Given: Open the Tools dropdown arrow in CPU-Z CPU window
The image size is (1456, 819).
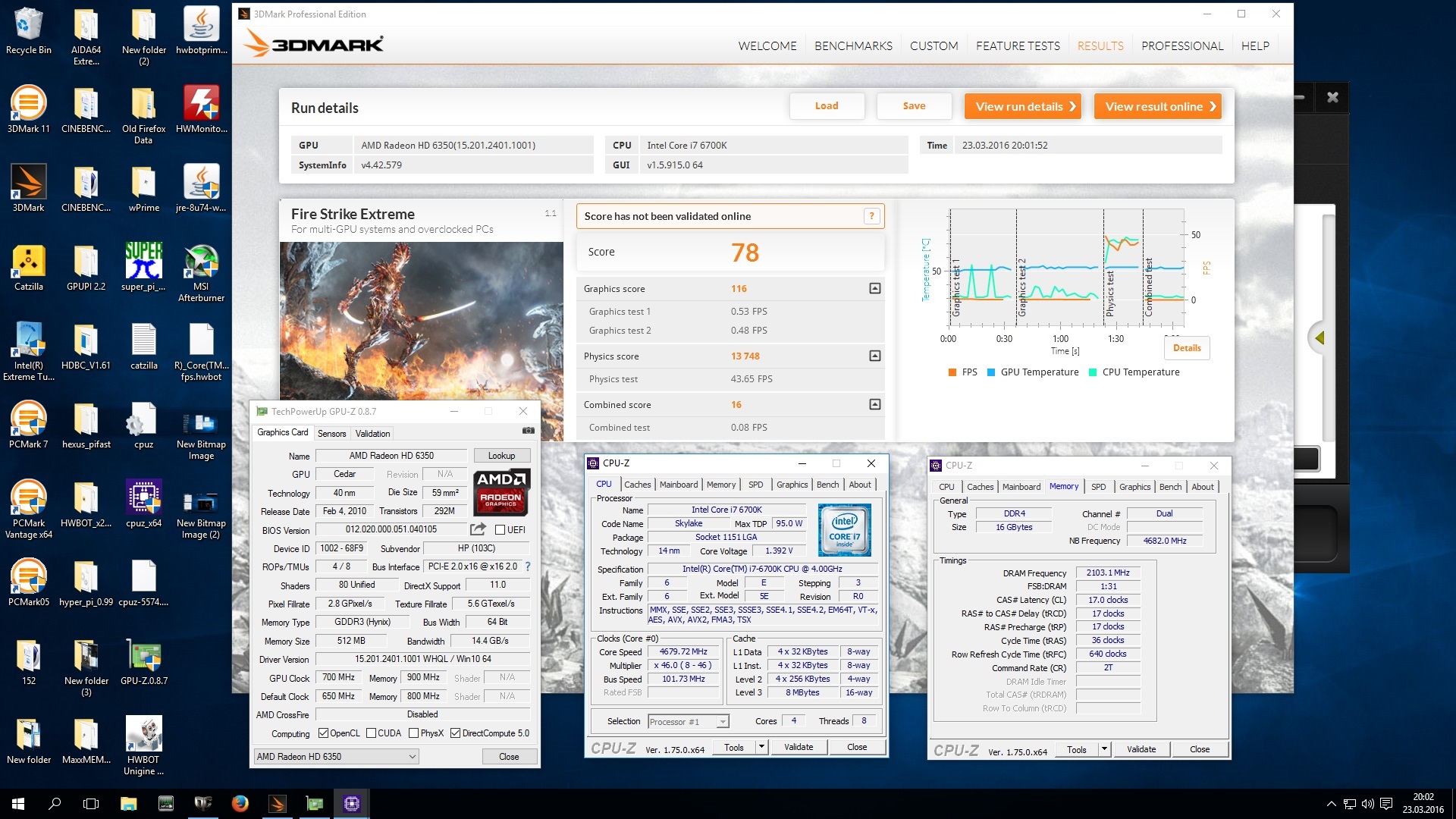Looking at the screenshot, I should pyautogui.click(x=761, y=747).
